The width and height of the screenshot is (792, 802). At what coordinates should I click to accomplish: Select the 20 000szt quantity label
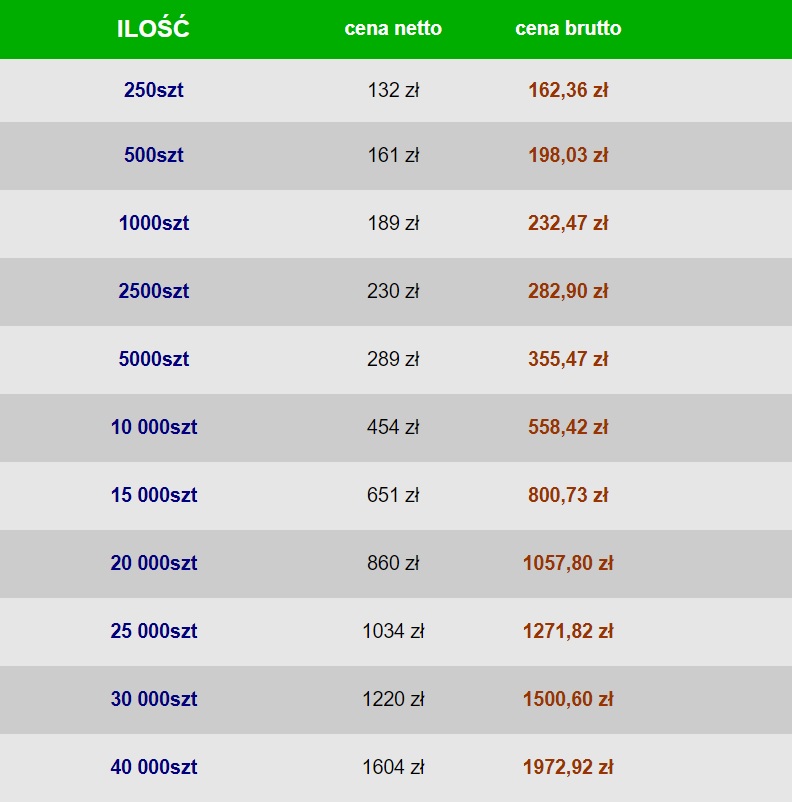click(x=154, y=564)
